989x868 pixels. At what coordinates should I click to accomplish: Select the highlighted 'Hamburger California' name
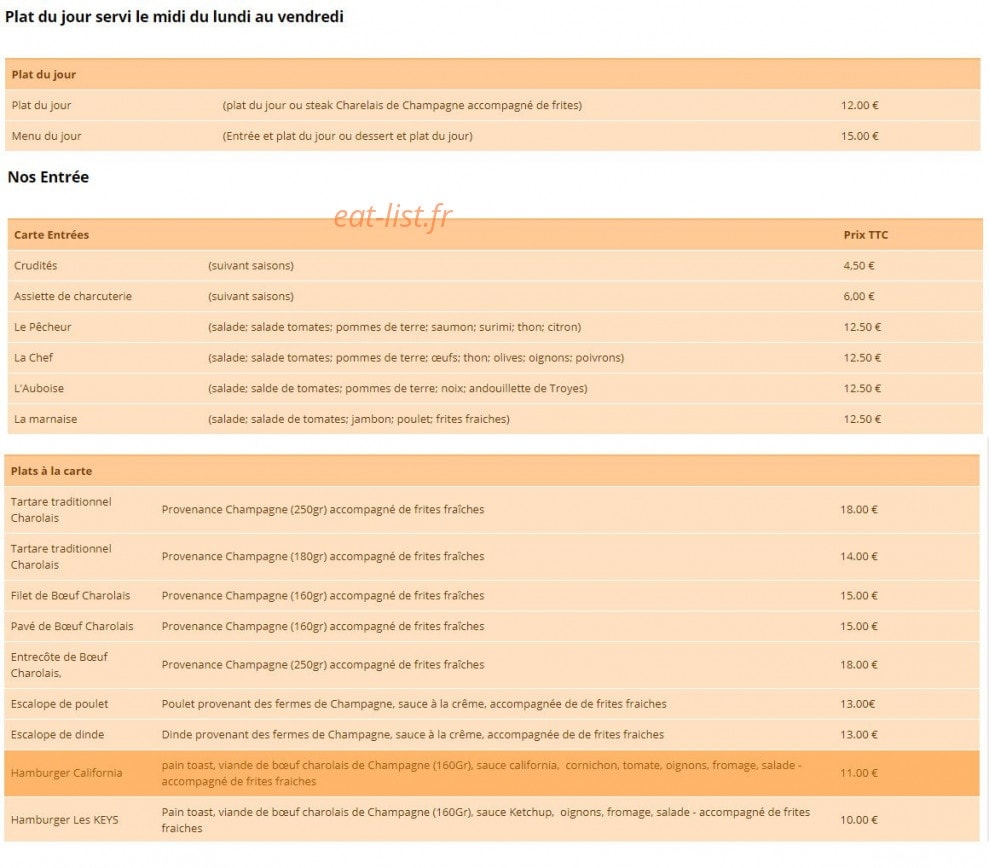pyautogui.click(x=66, y=773)
